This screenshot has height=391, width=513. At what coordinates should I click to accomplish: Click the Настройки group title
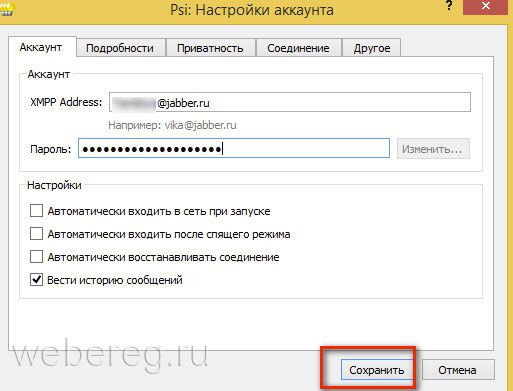pos(54,185)
